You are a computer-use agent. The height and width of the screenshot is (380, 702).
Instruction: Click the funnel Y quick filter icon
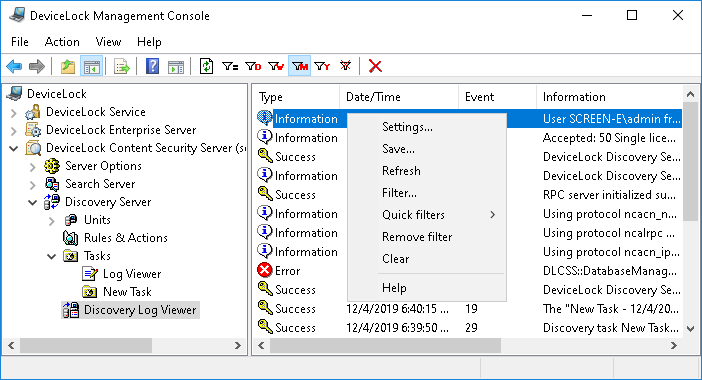[322, 67]
